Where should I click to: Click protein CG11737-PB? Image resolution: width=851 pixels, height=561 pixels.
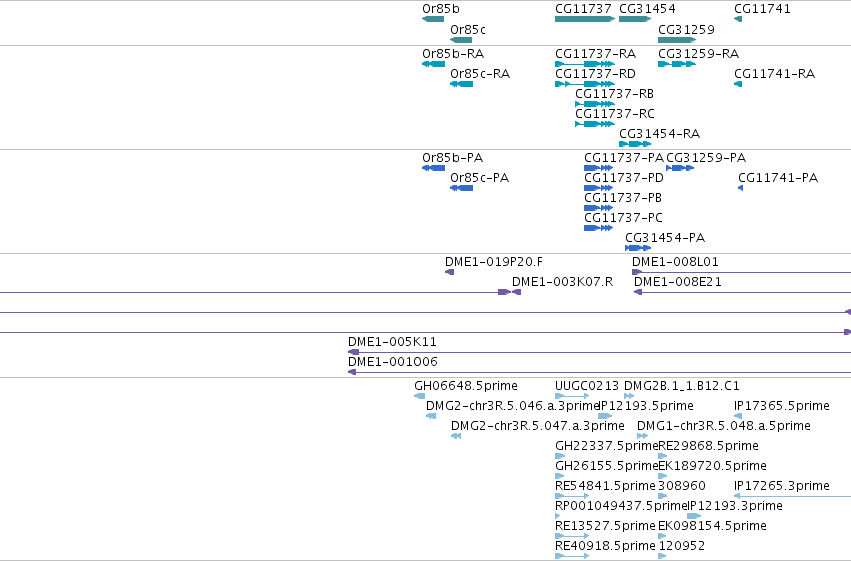[599, 208]
